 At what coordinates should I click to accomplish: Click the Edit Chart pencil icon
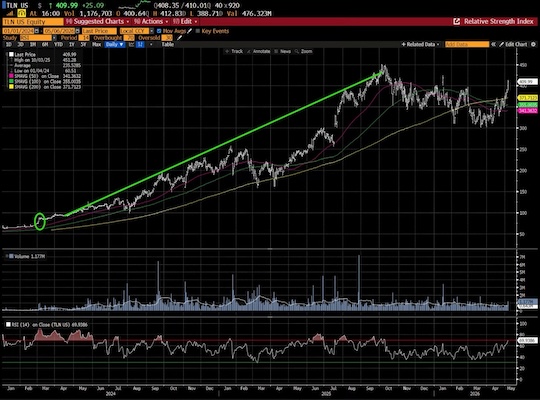(502, 44)
